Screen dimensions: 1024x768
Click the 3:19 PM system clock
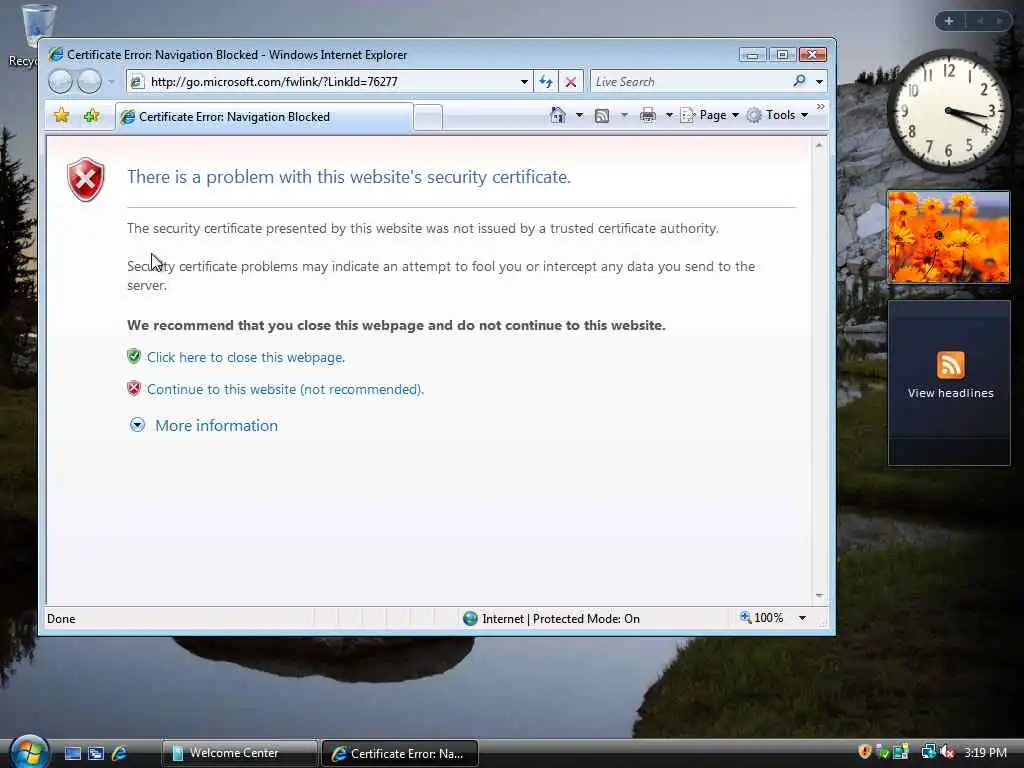pos(985,752)
